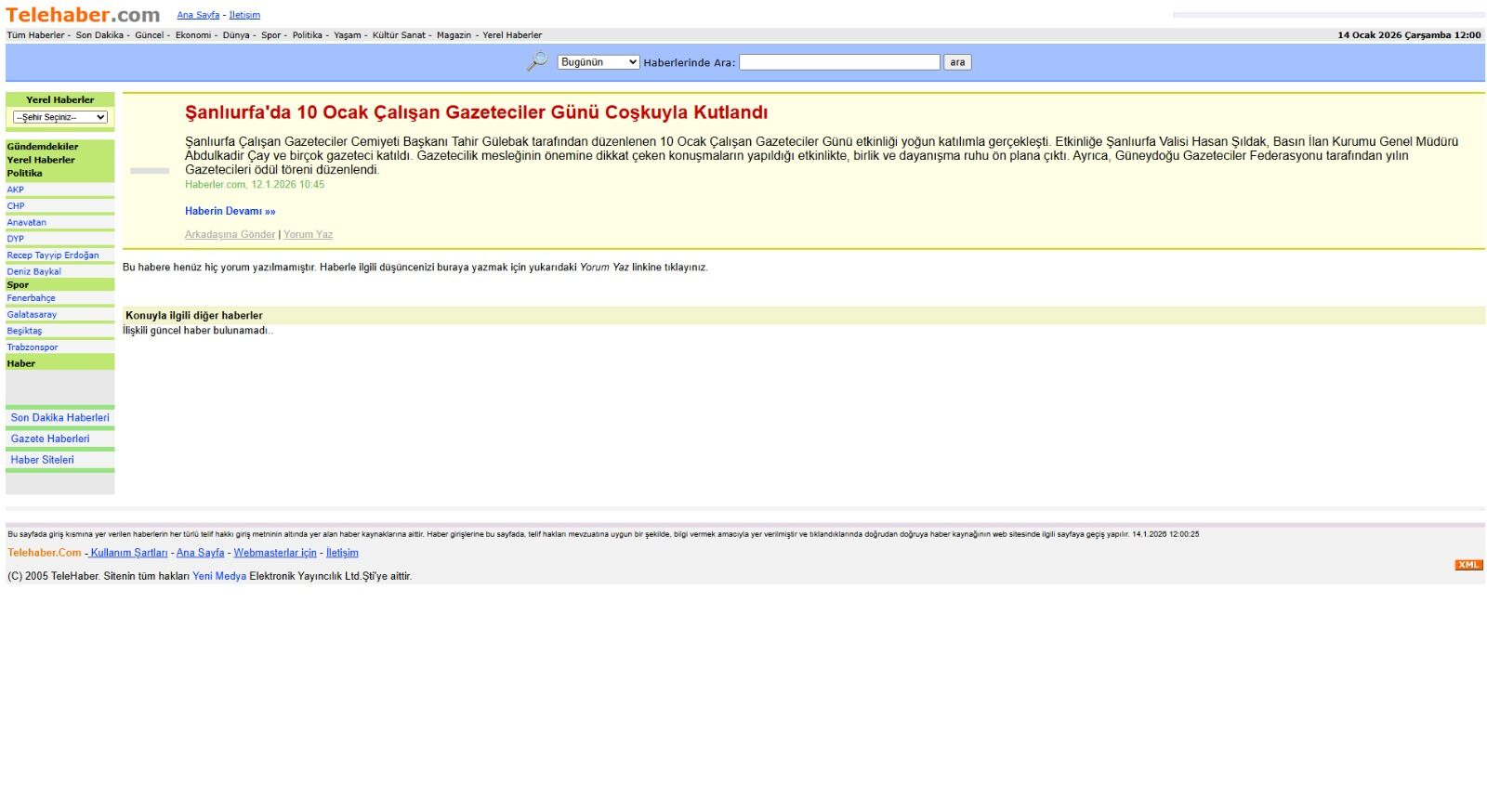Click the Kullanım Şartları footer link
Screen dimensions: 1487x812
pos(128,553)
